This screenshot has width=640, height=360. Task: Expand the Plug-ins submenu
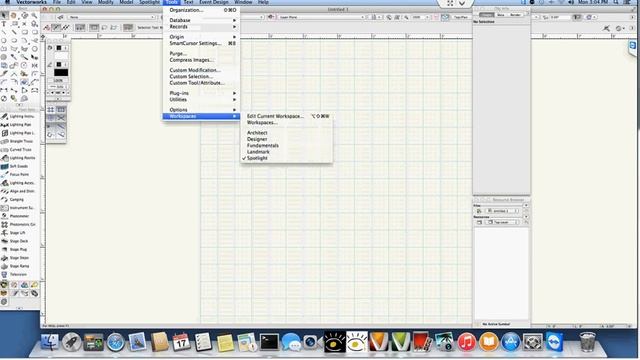(x=201, y=93)
